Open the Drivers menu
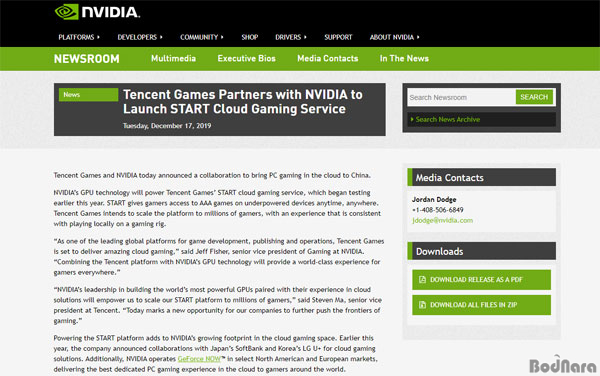Viewport: 600px width, 376px height. (288, 37)
